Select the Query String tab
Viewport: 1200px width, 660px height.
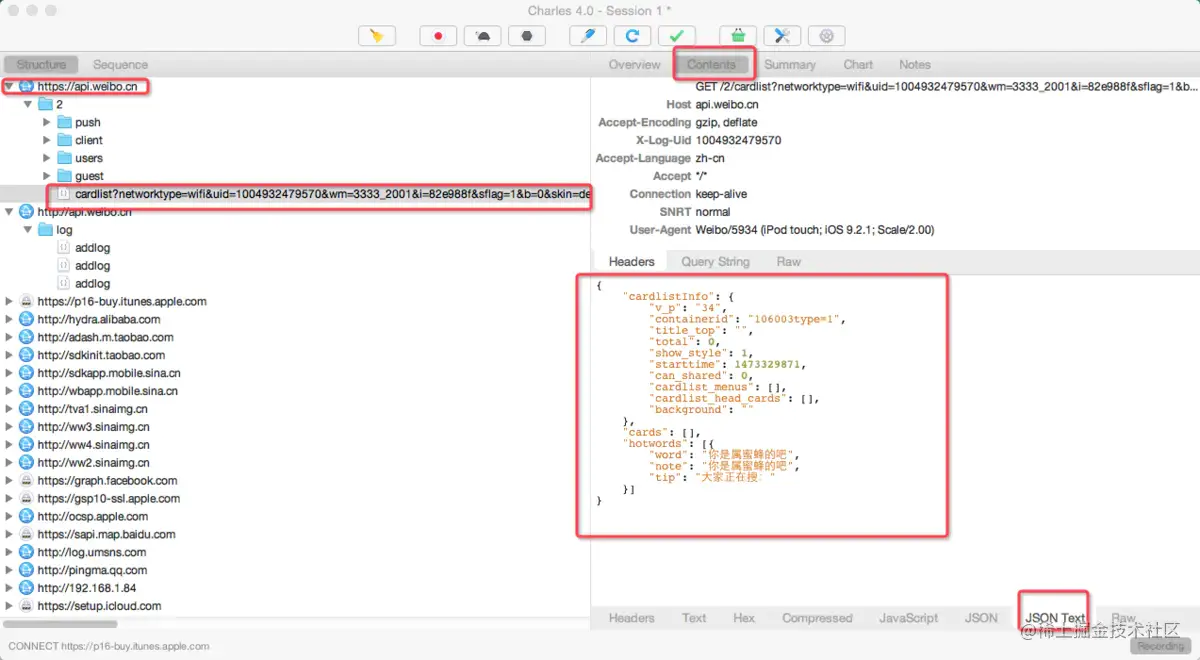pyautogui.click(x=715, y=261)
